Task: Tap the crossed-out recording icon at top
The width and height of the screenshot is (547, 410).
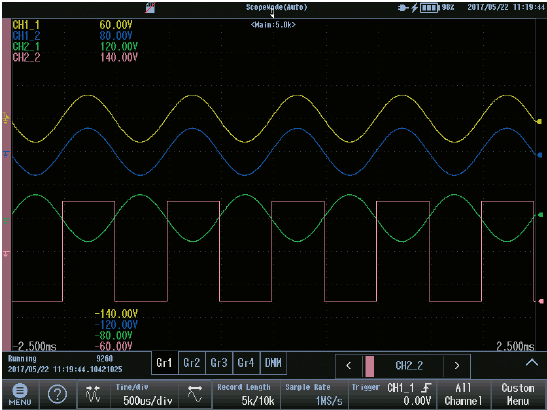Action: [x=150, y=8]
